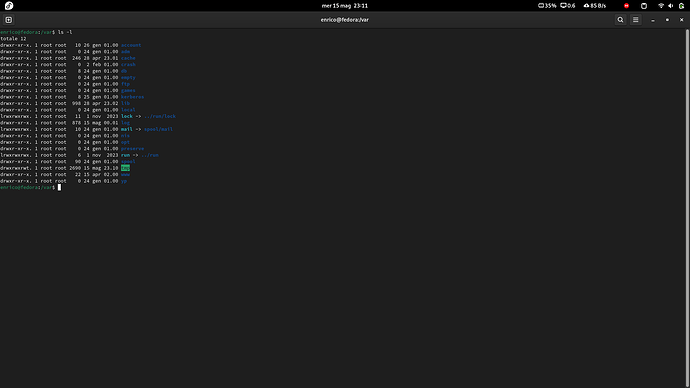The image size is (690, 388).
Task: Click the 'kerberos' directory name
Action: click(132, 97)
